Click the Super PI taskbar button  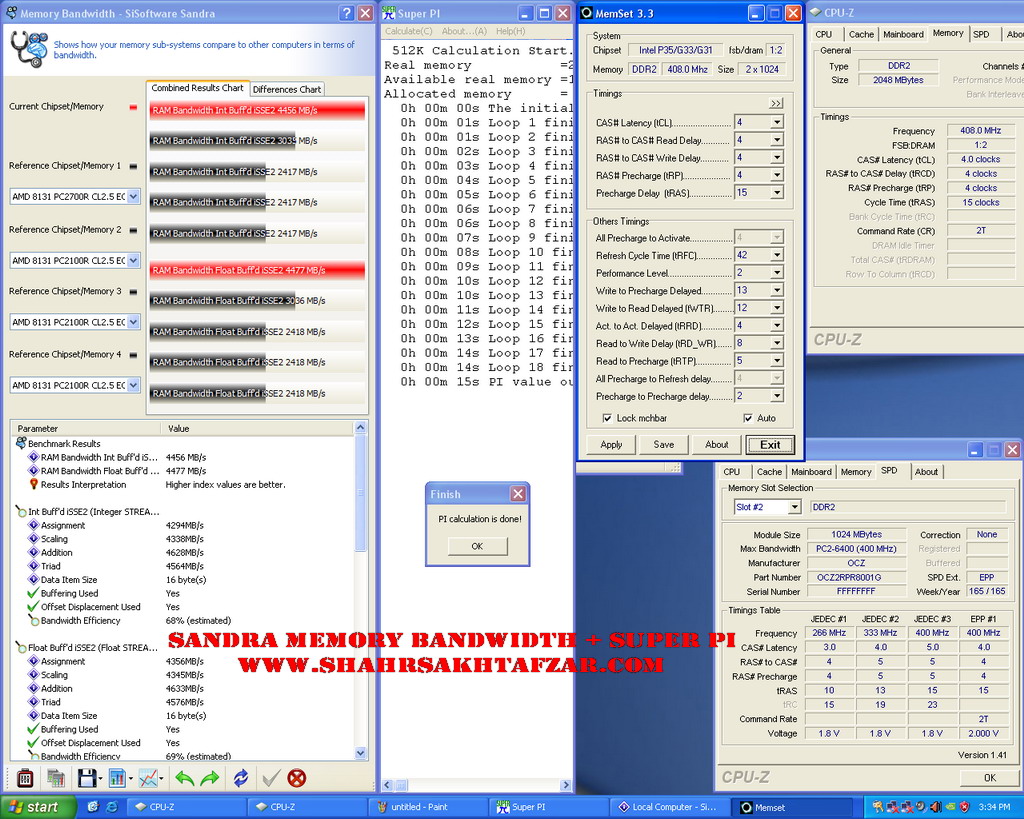click(x=549, y=807)
